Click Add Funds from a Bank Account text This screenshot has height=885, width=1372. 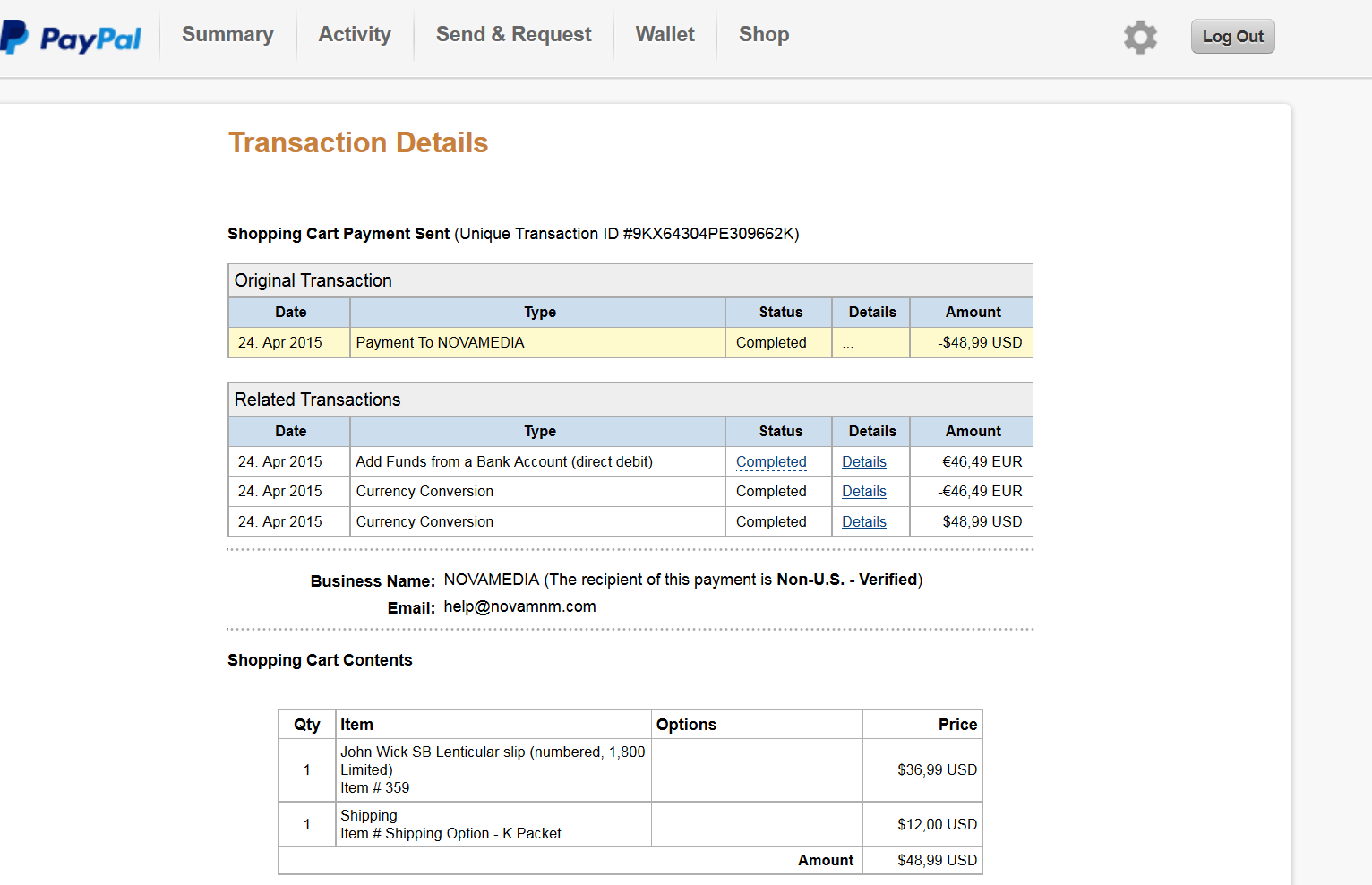tap(504, 461)
